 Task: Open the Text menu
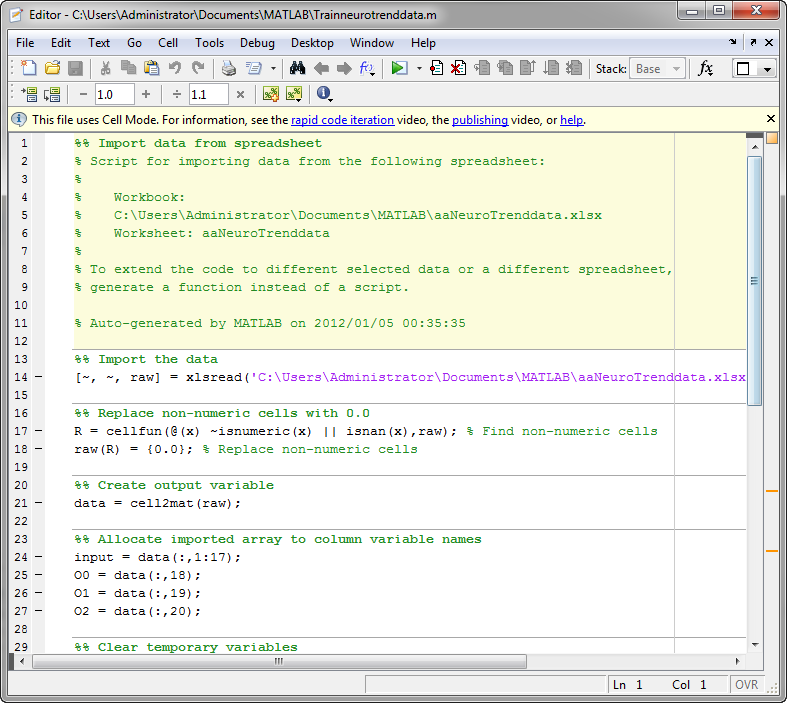(x=99, y=43)
